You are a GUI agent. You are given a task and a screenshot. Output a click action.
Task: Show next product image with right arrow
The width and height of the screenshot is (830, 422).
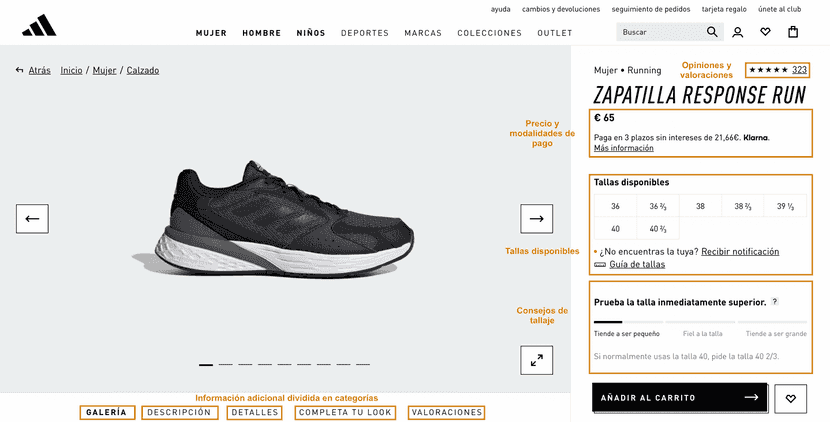point(536,219)
